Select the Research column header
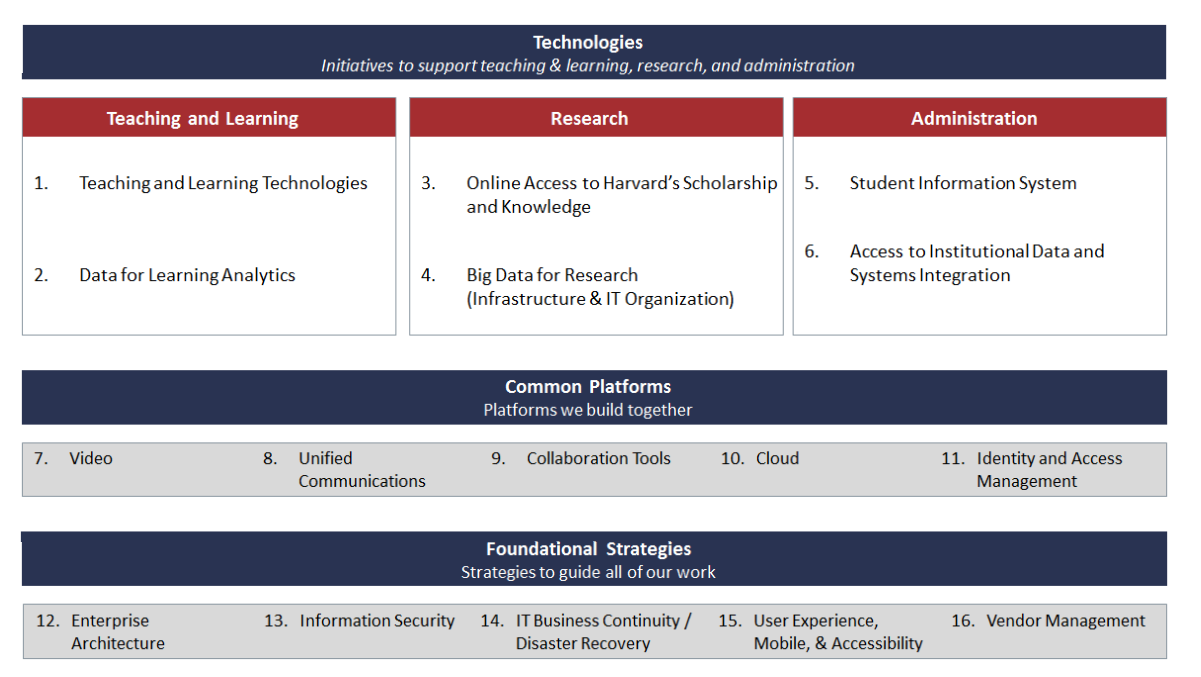Screen dimensions: 1201x677 point(596,118)
